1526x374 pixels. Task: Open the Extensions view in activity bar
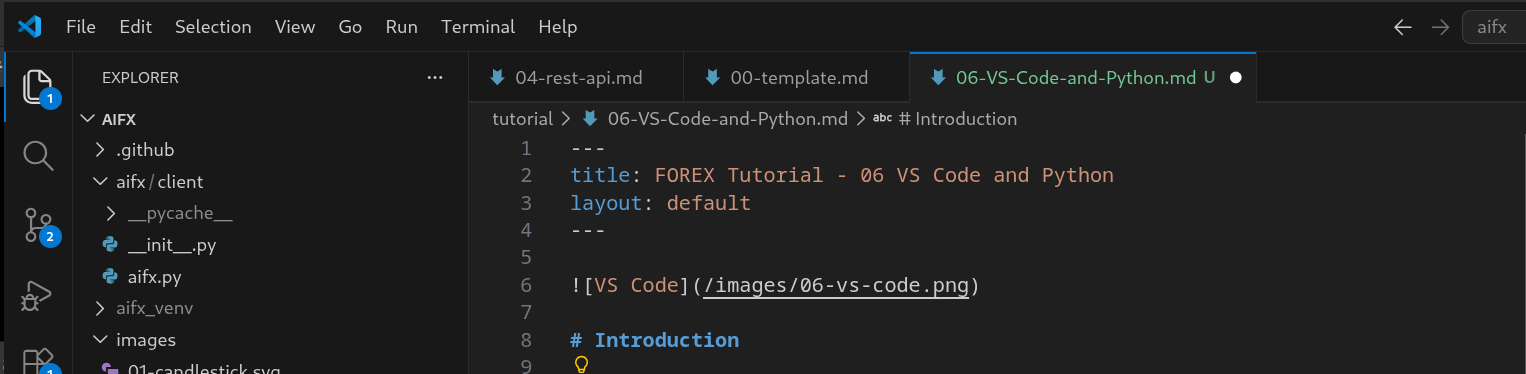coord(37,360)
